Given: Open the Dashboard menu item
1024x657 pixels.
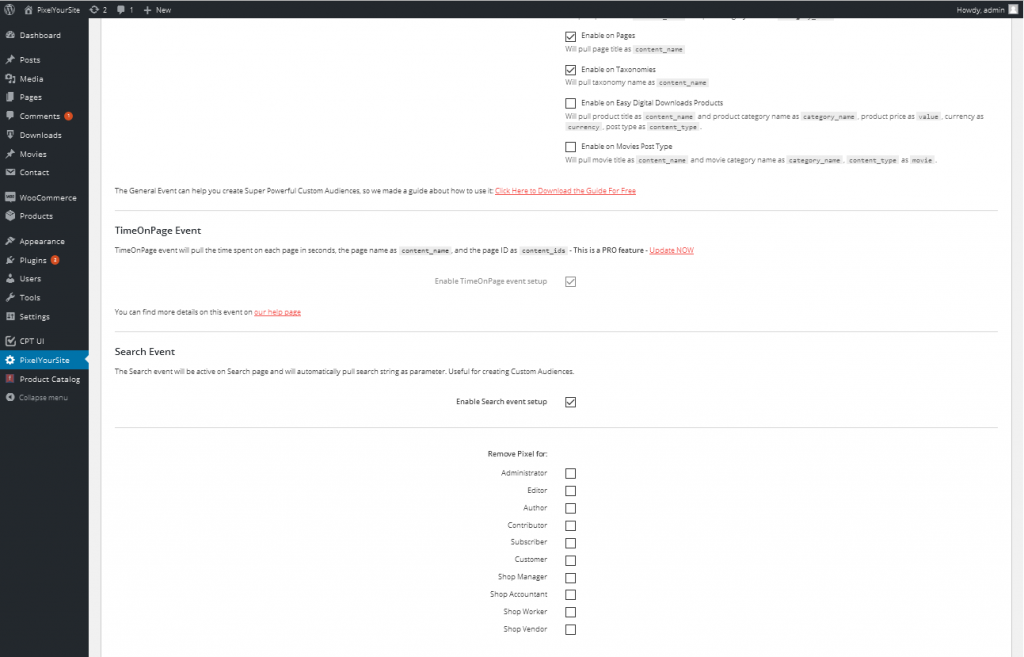Looking at the screenshot, I should coord(40,35).
